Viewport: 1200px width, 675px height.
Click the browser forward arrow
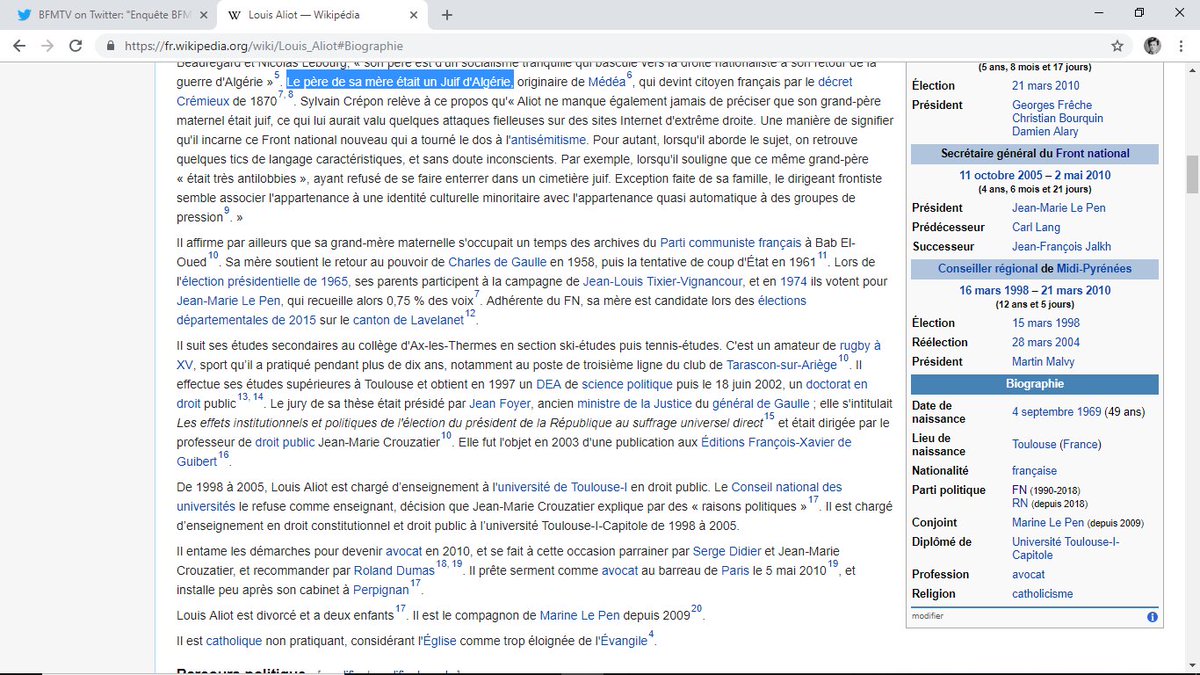[x=47, y=46]
